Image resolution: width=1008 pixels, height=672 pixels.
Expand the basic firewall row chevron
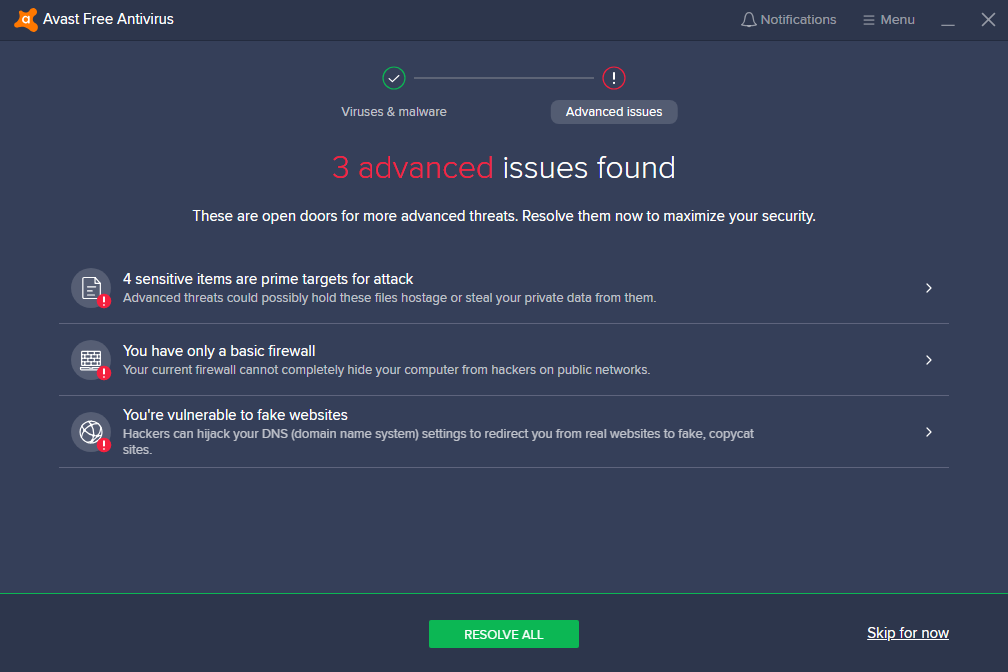coord(929,360)
